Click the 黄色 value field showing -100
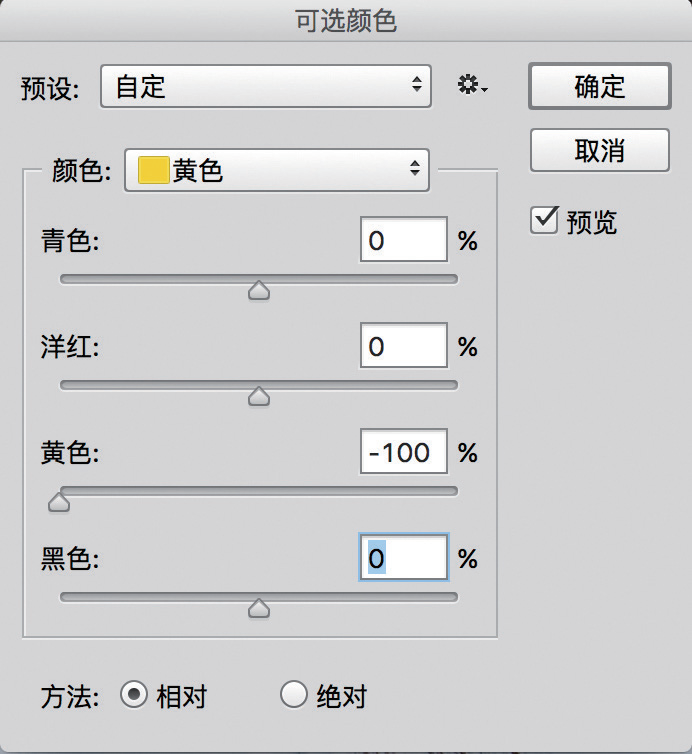The width and height of the screenshot is (692, 754). 403,453
